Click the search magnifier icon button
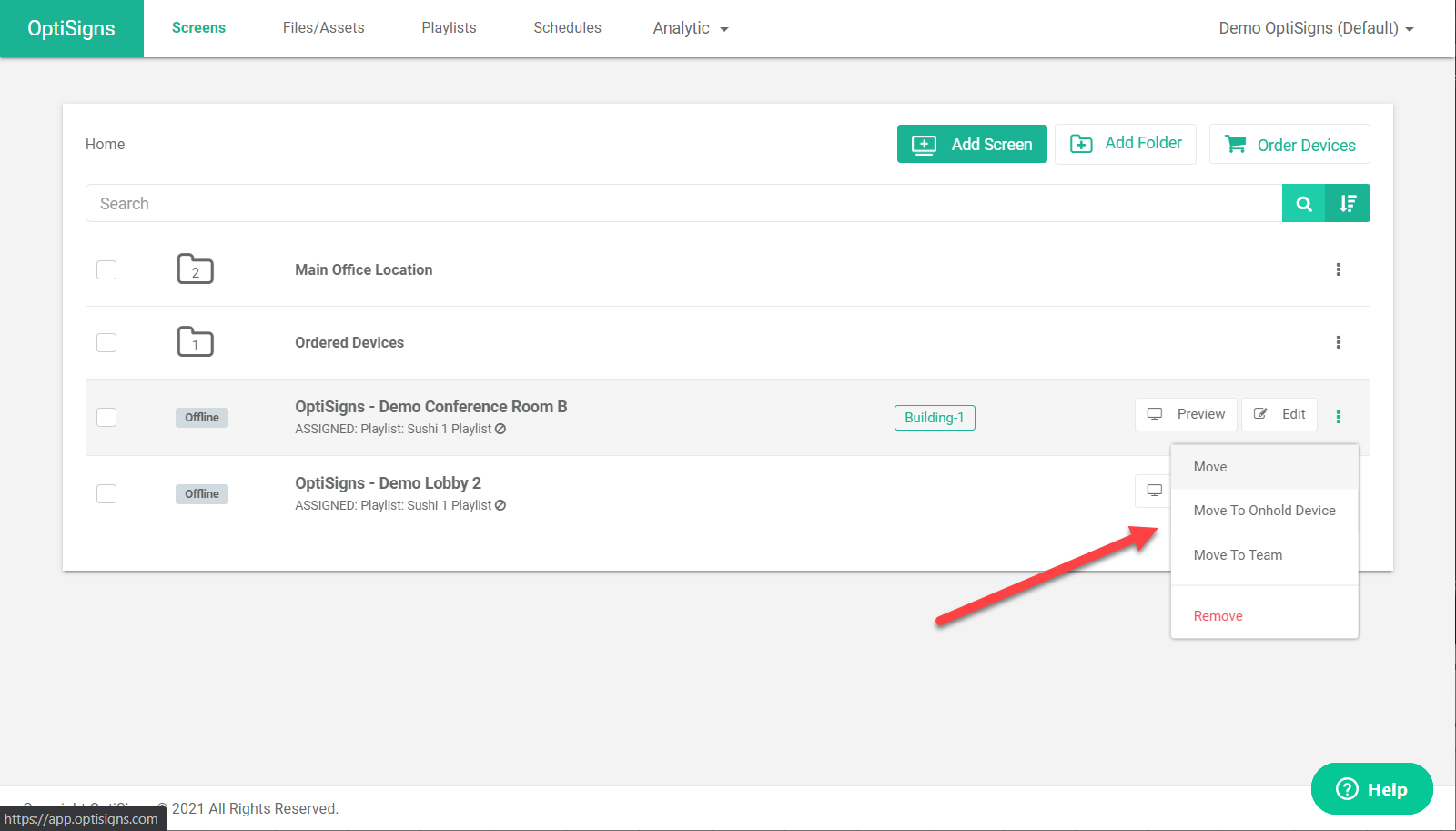Screen dimensions: 1456x831 click(x=1304, y=204)
